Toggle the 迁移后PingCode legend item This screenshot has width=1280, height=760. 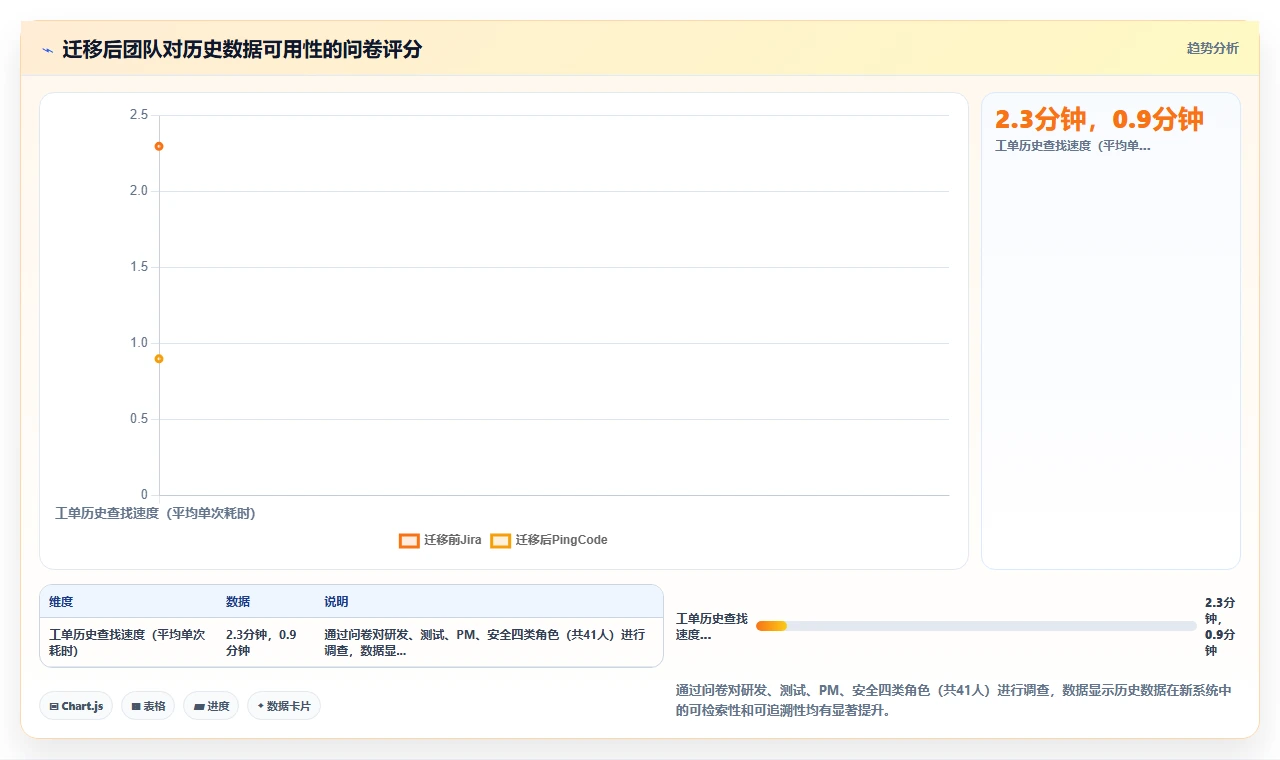[549, 540]
